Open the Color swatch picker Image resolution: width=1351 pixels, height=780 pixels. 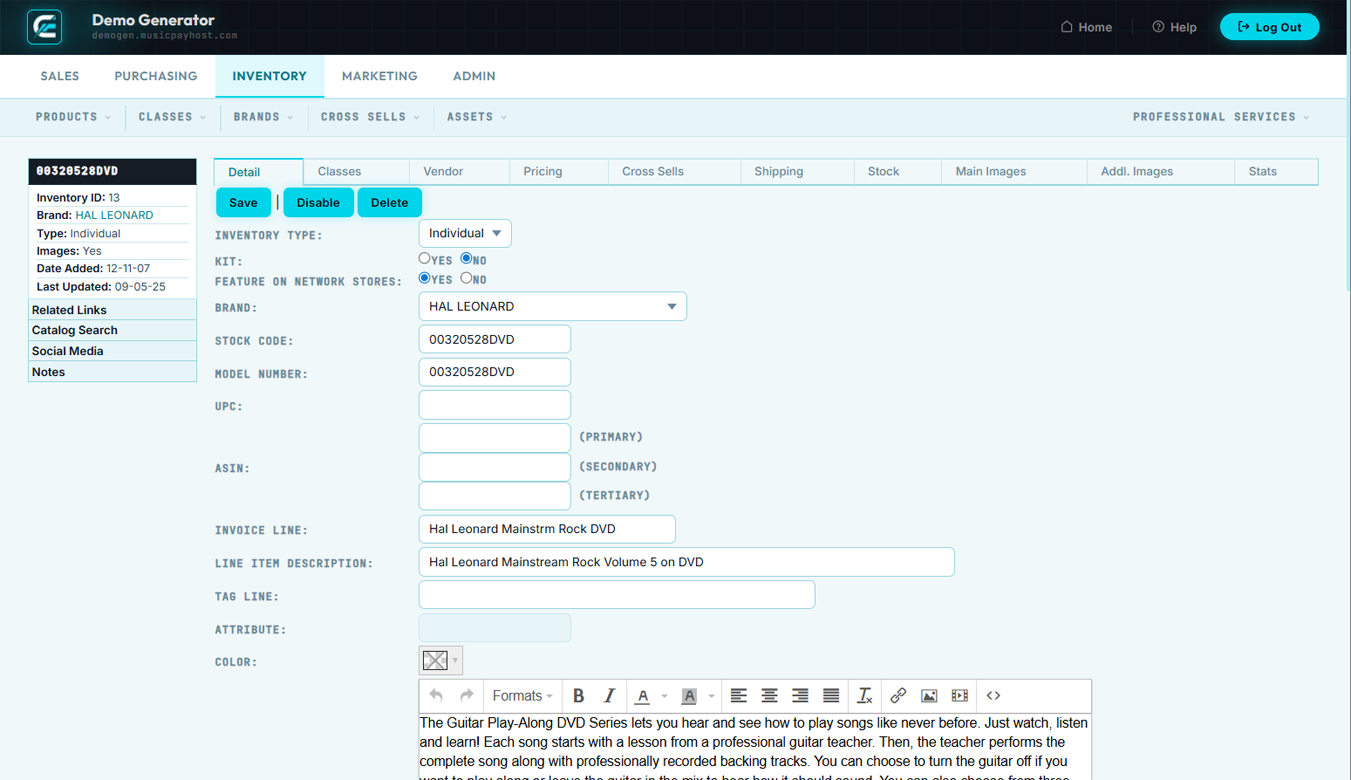pos(440,660)
